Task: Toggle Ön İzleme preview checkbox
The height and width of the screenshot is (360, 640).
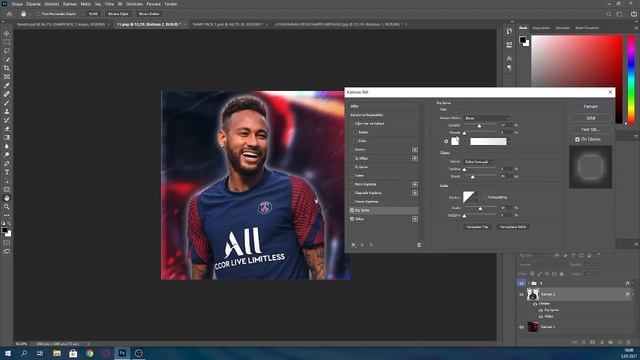Action: coord(578,140)
